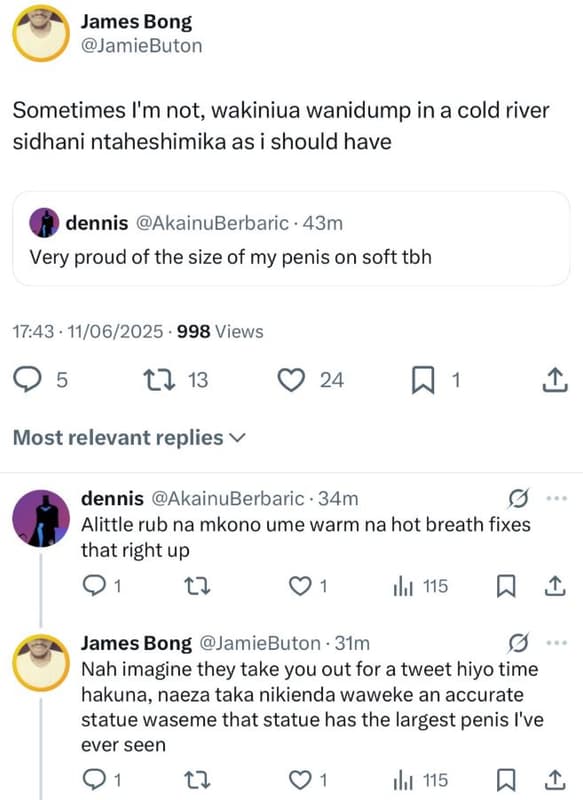This screenshot has width=583, height=800.
Task: View analytics on dennis's reply
Action: click(x=403, y=587)
